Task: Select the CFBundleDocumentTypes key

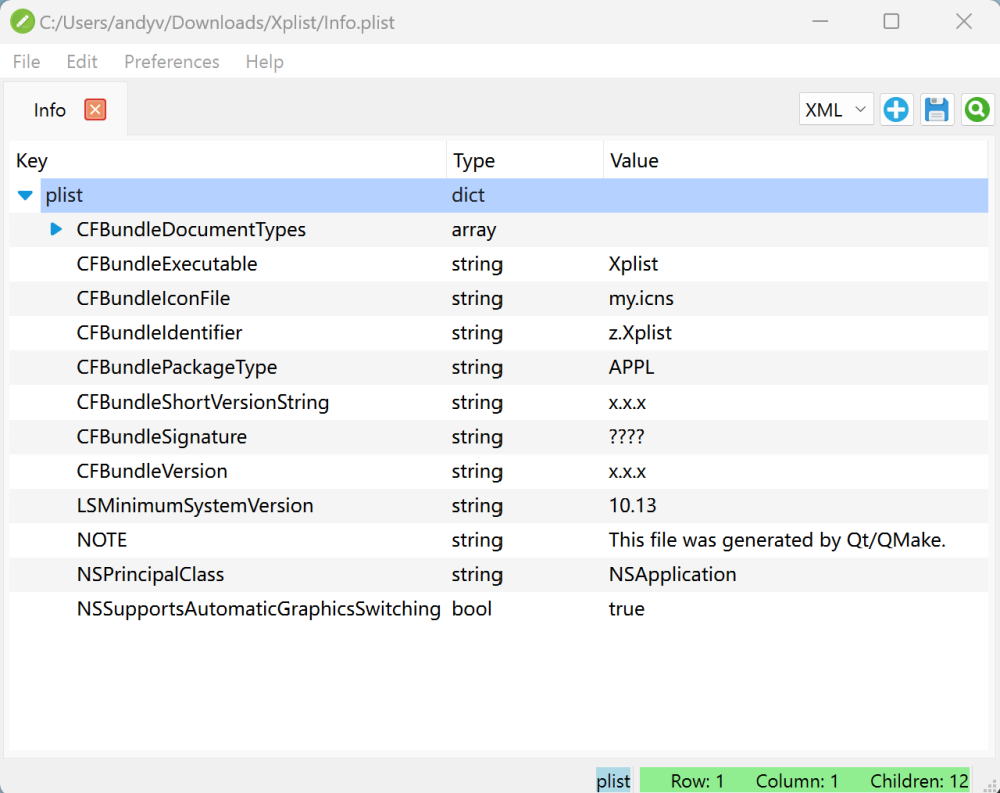Action: pos(191,230)
